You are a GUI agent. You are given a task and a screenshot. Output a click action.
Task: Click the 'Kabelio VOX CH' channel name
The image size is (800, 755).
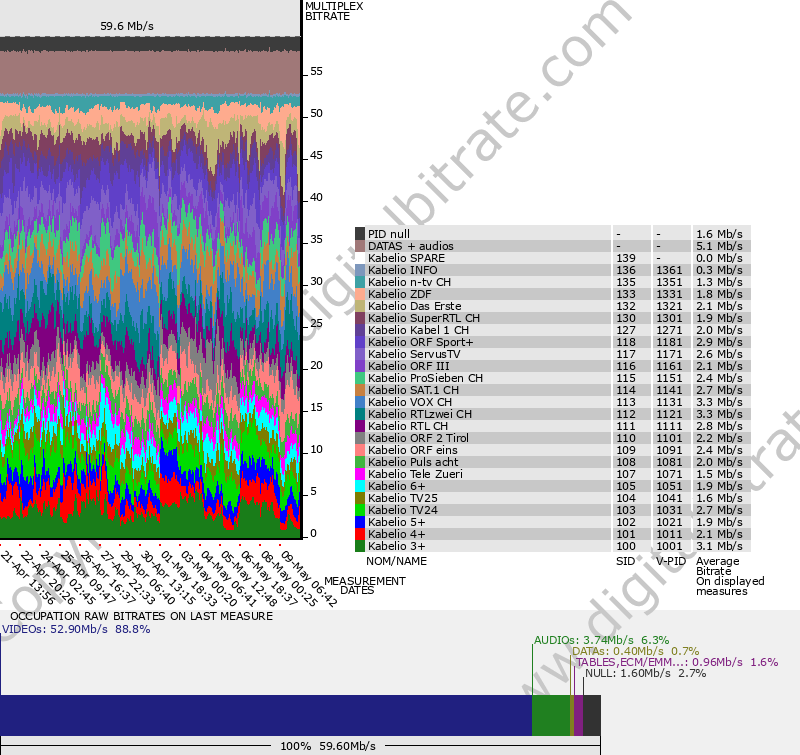pyautogui.click(x=410, y=402)
